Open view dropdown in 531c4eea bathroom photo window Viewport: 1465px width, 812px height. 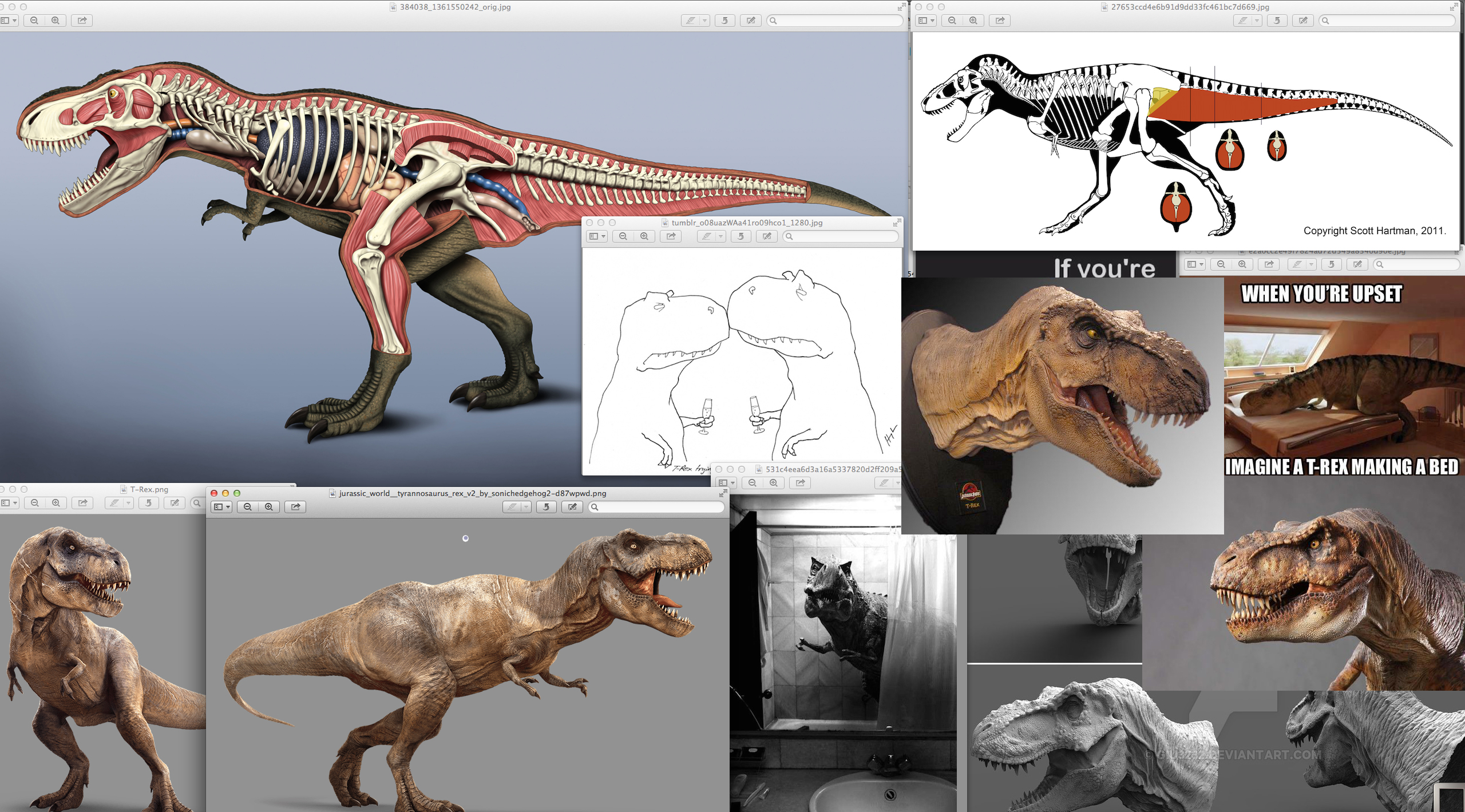(726, 483)
